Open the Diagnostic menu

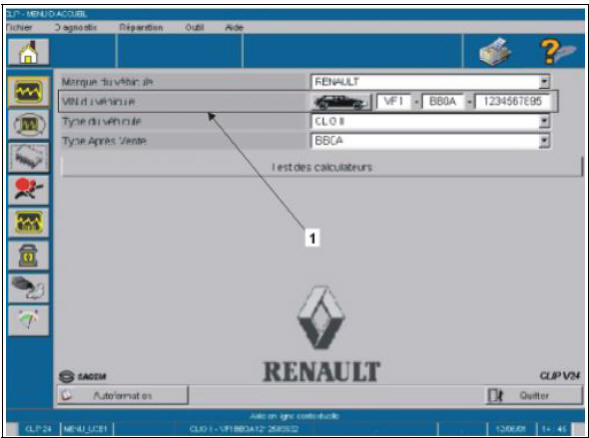(76, 27)
